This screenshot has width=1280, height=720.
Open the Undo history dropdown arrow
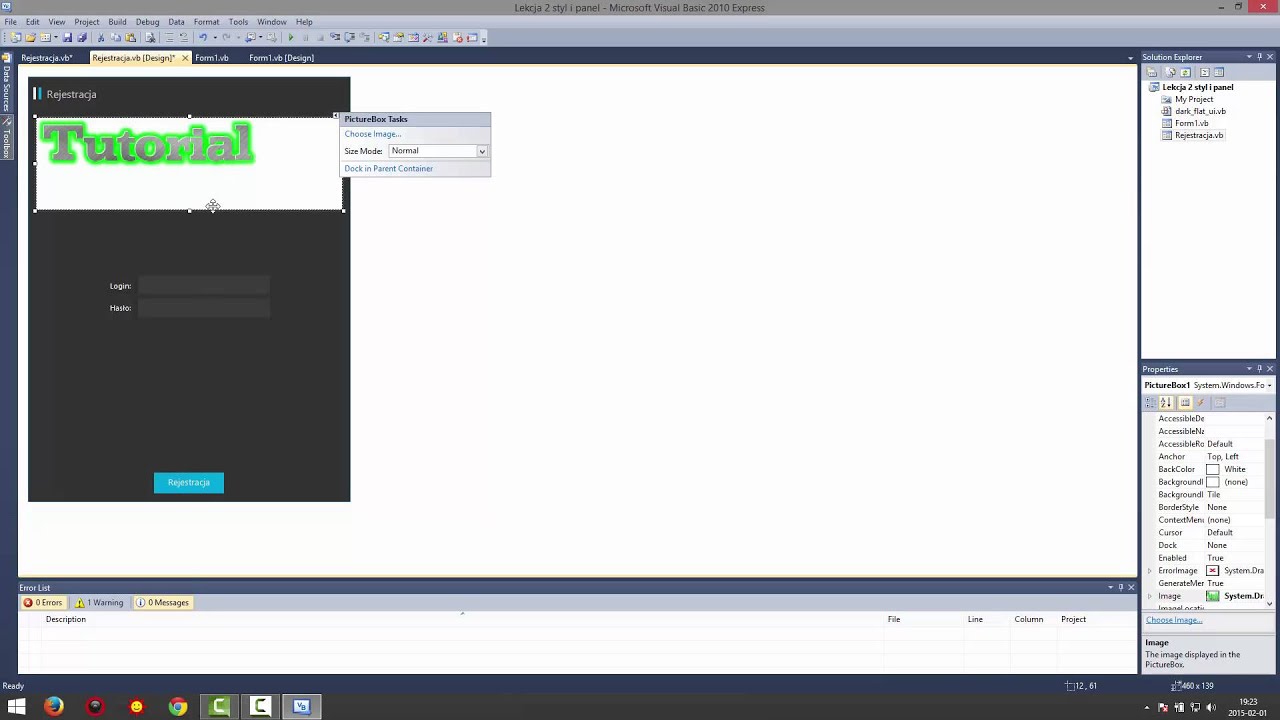215,38
